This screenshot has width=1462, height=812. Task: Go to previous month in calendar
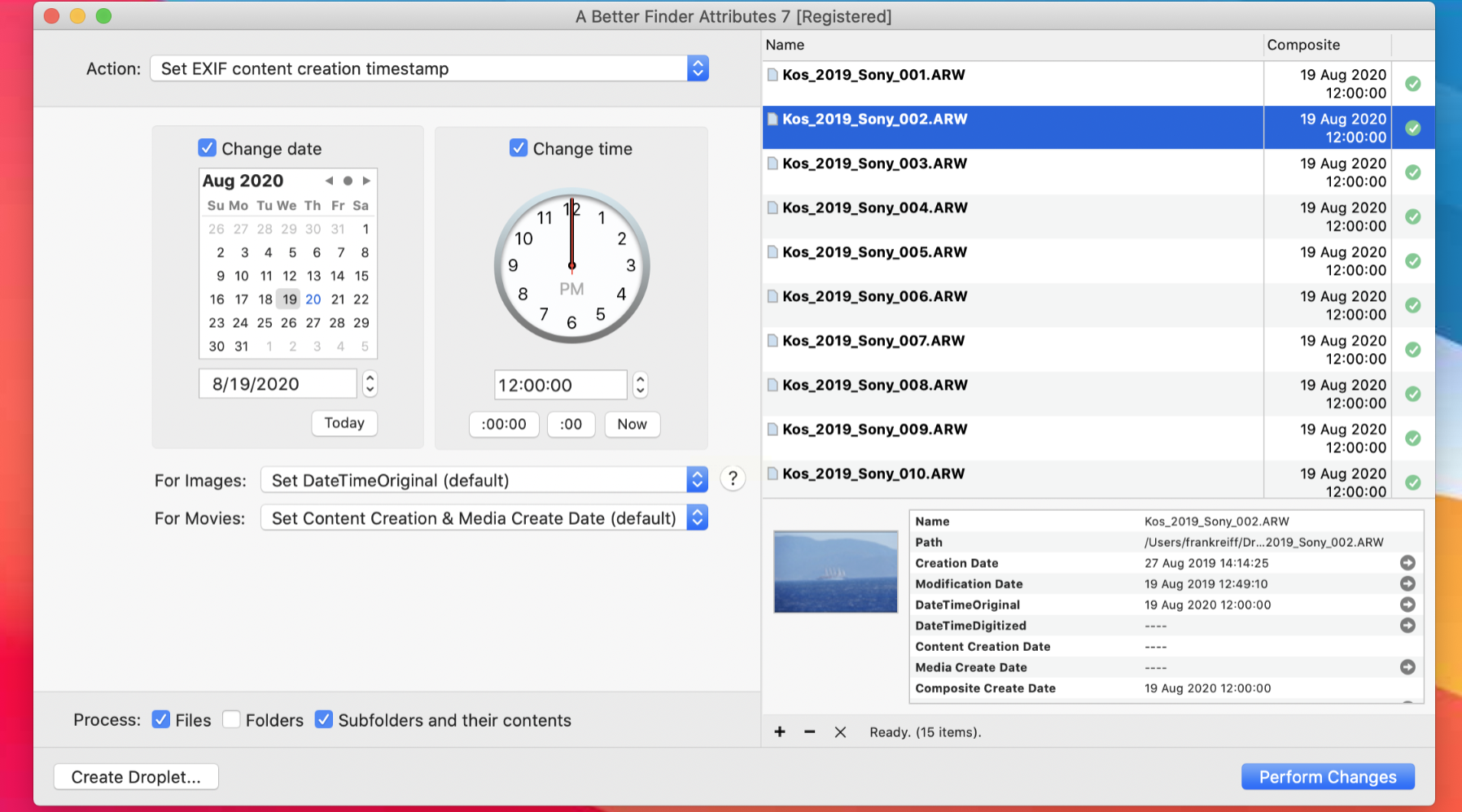pyautogui.click(x=329, y=181)
